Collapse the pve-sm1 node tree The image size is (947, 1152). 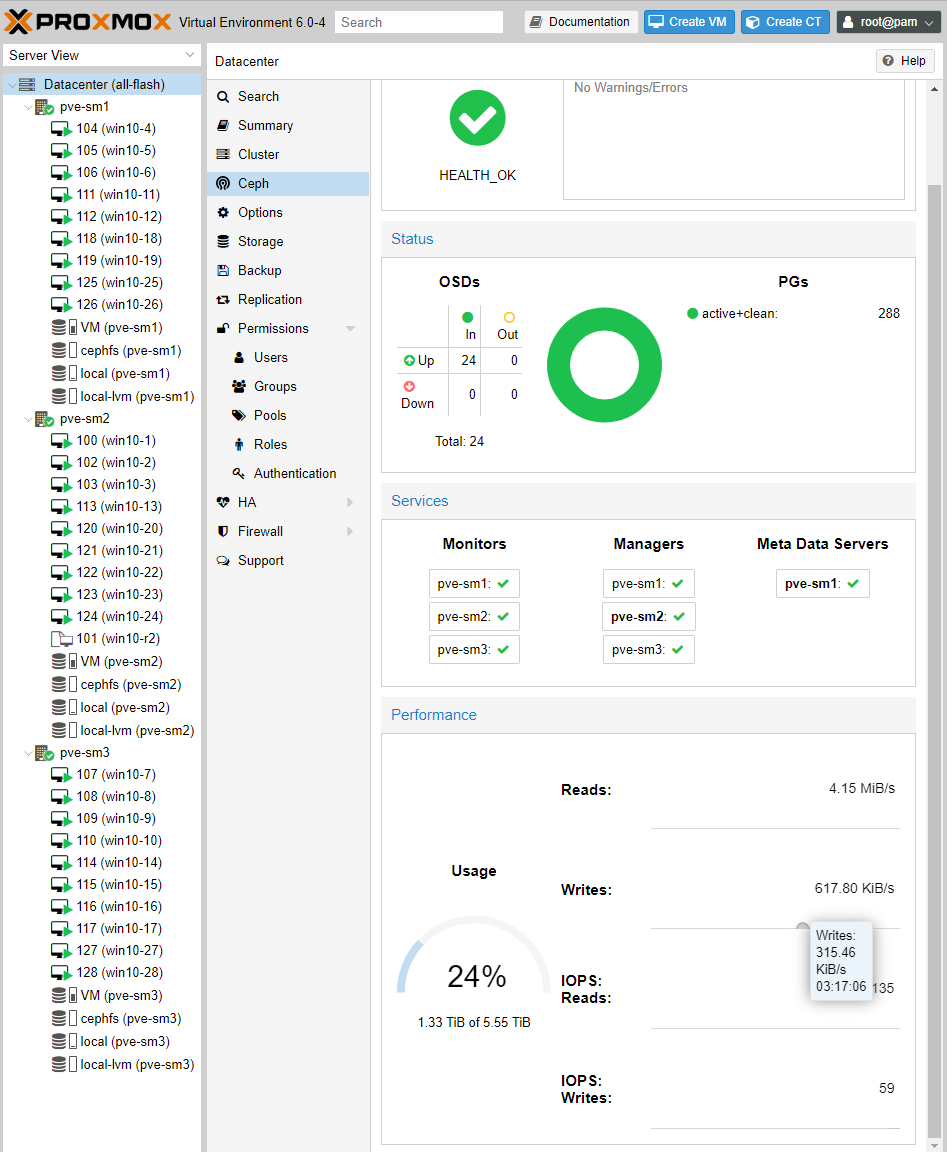pos(29,107)
